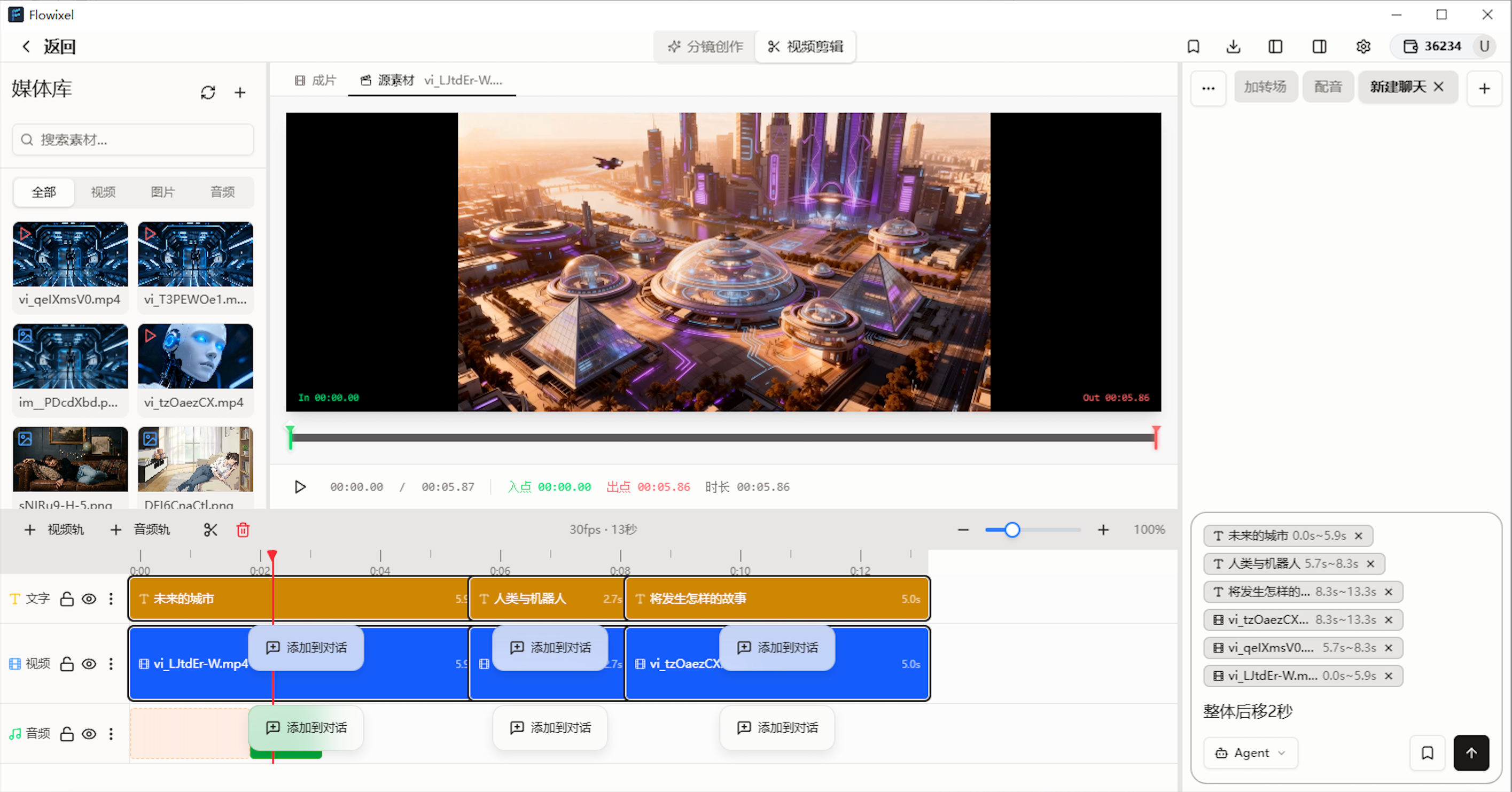Click 添加到对话 on vi_LJtdEr-W.mp4 clip
Screen dimensions: 1512x792
(306, 648)
